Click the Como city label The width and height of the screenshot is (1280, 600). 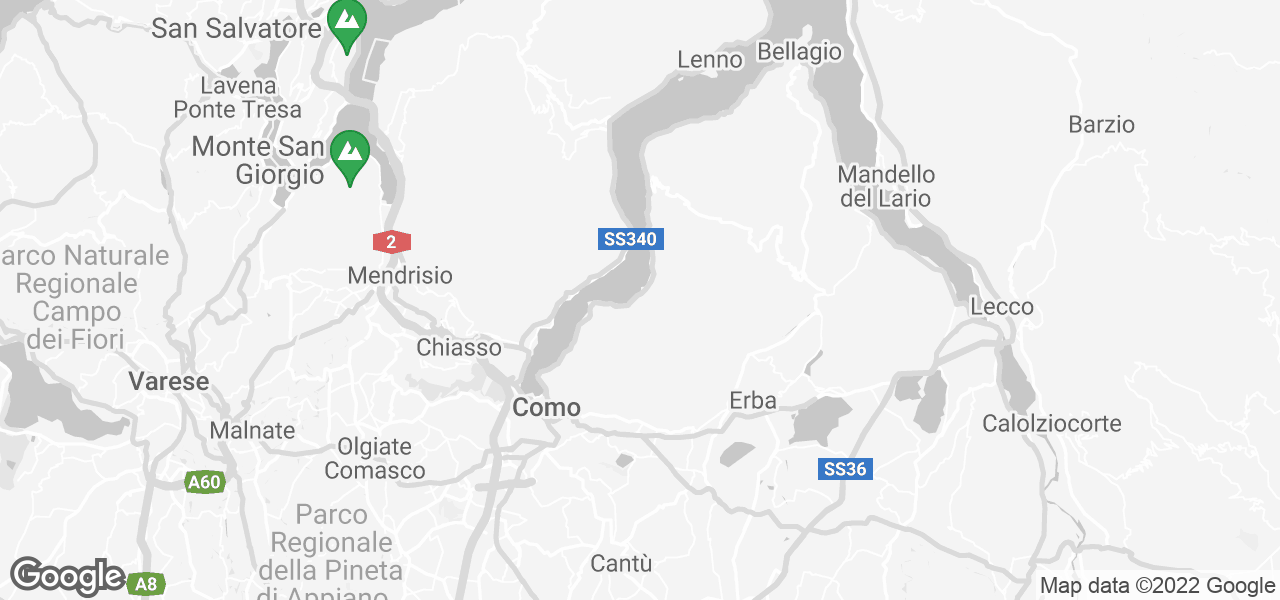[546, 408]
